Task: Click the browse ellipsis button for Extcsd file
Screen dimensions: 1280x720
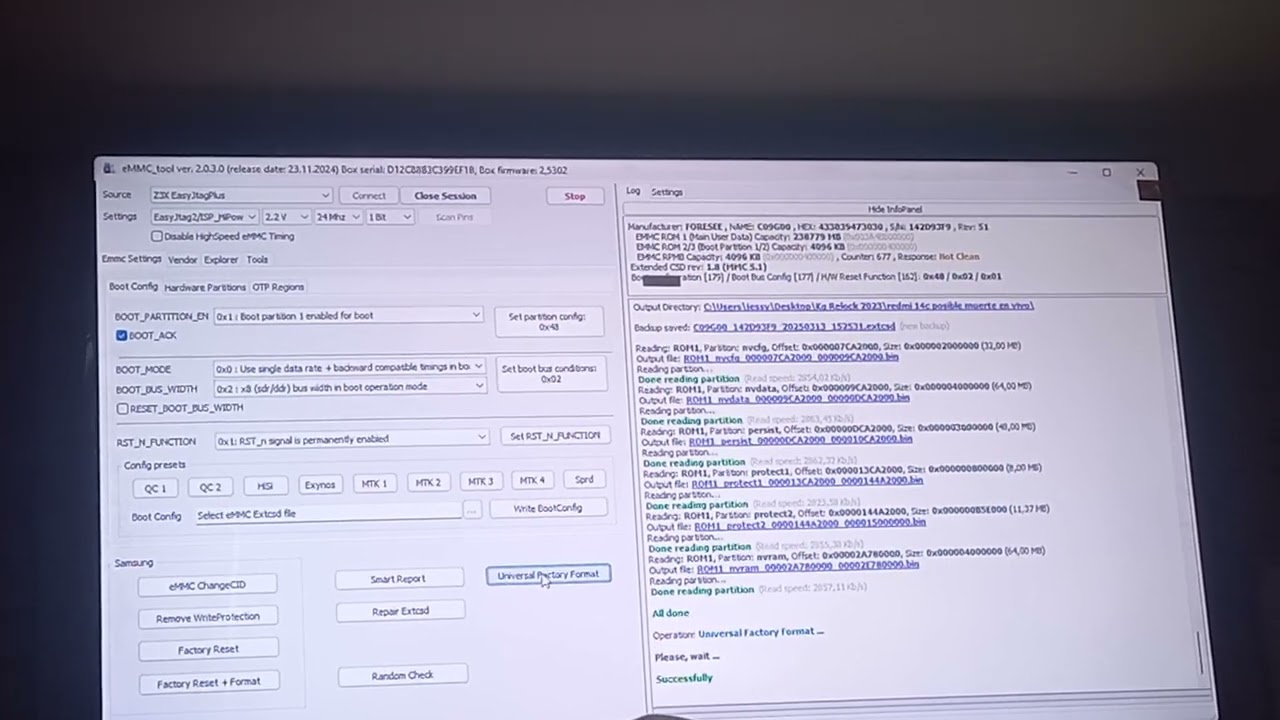Action: pos(472,510)
